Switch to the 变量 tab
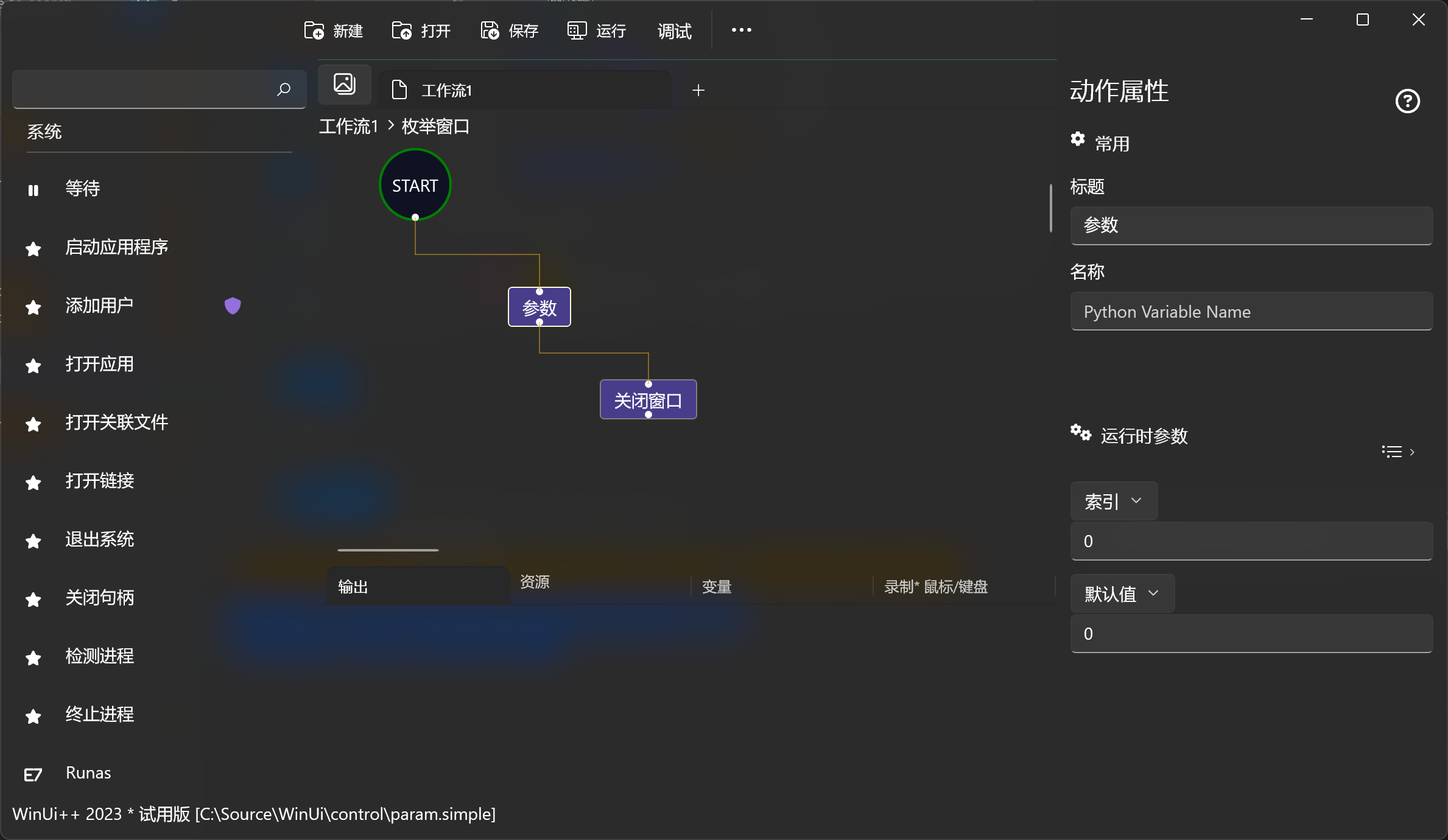Image resolution: width=1448 pixels, height=840 pixels. coord(717,587)
